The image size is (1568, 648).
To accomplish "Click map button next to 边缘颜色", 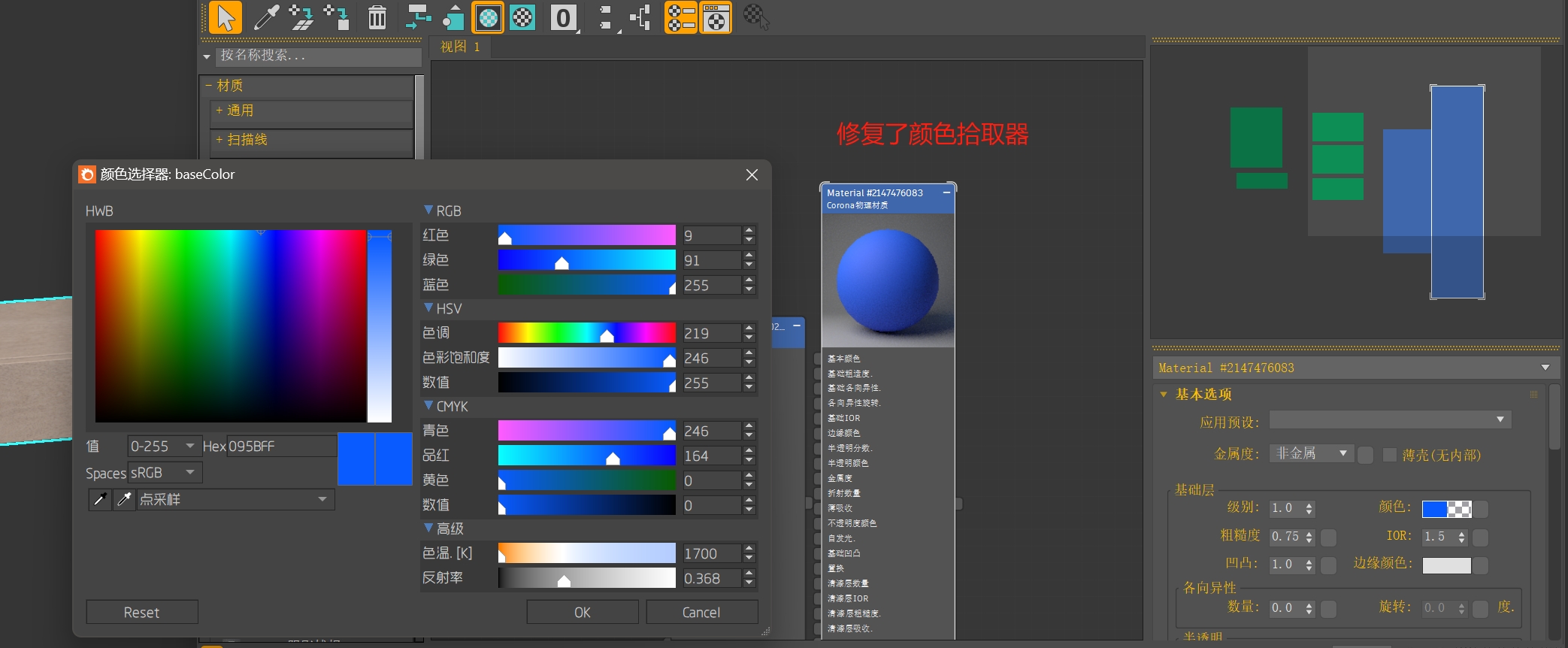I will 1481,565.
